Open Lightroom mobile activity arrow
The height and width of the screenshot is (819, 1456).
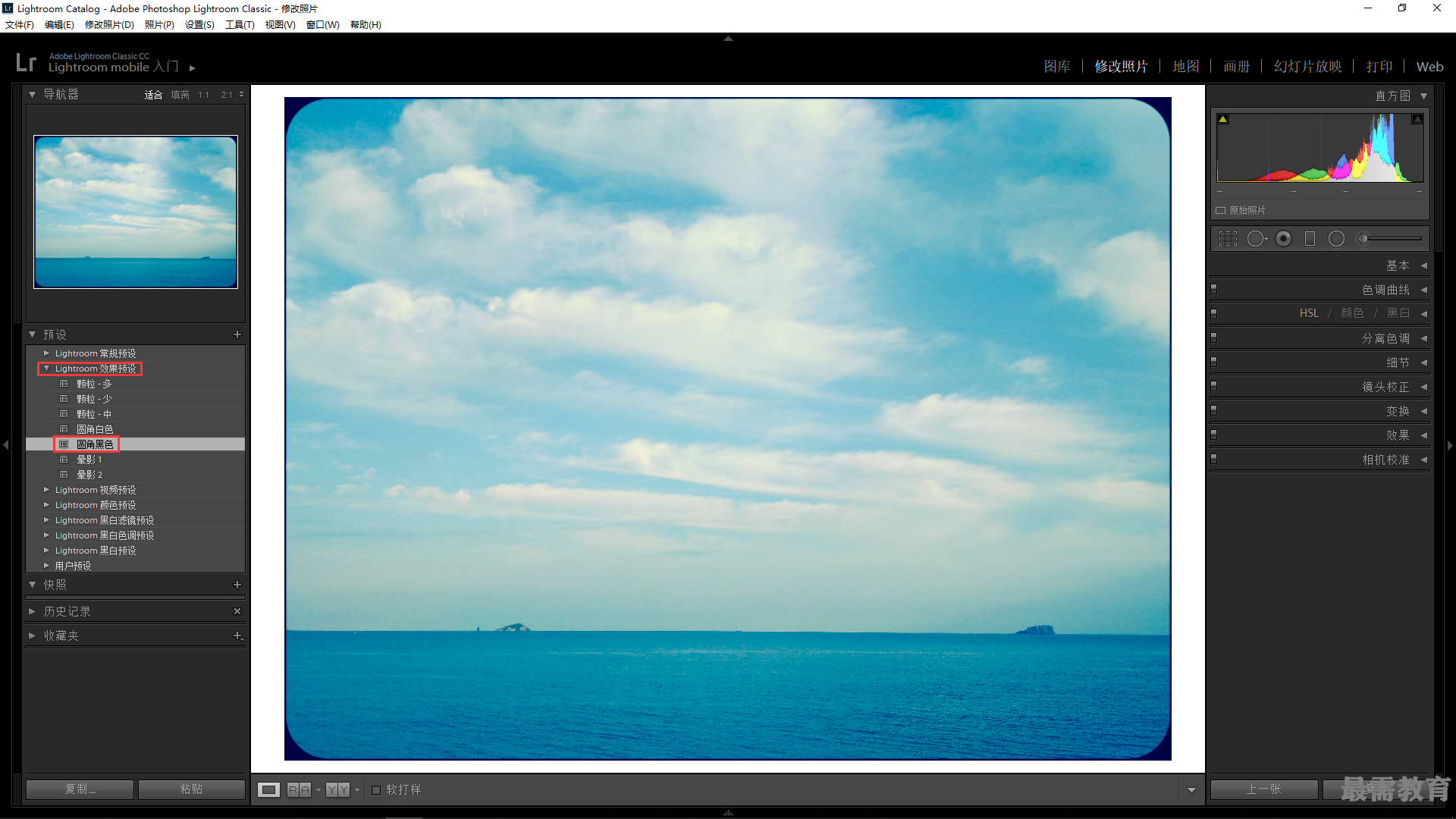click(193, 68)
